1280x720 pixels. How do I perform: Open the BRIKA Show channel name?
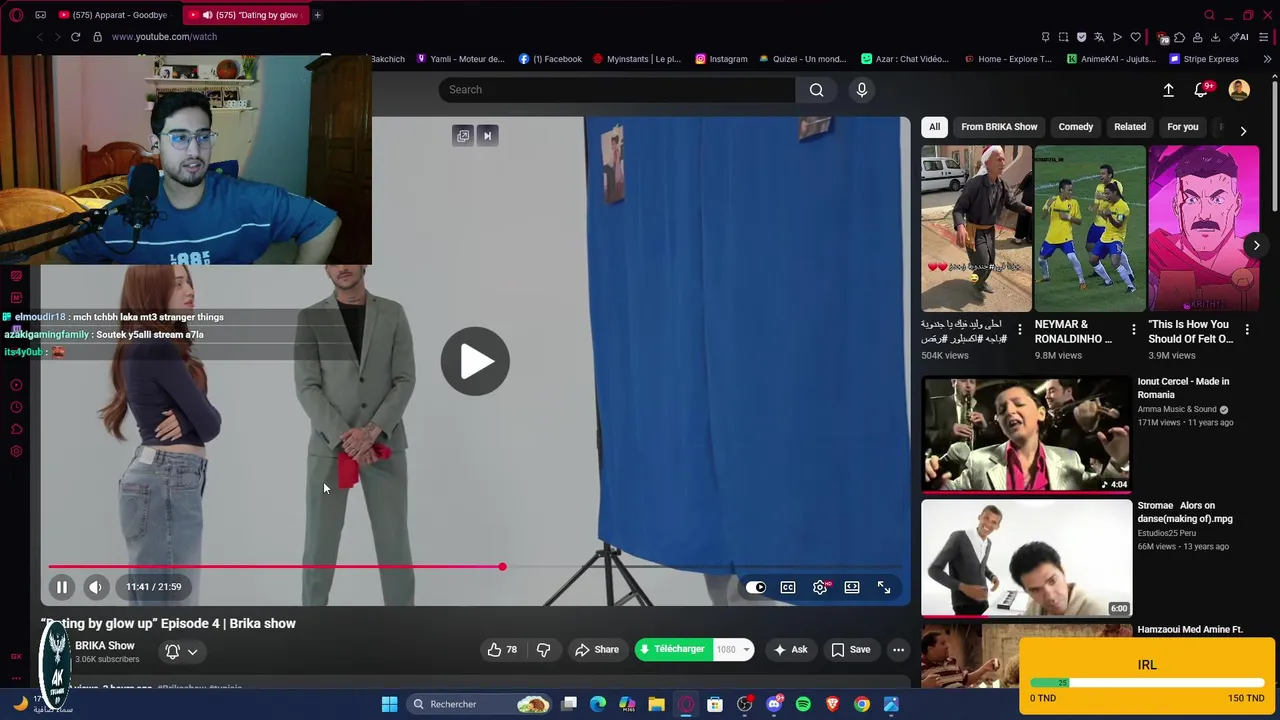(x=105, y=646)
